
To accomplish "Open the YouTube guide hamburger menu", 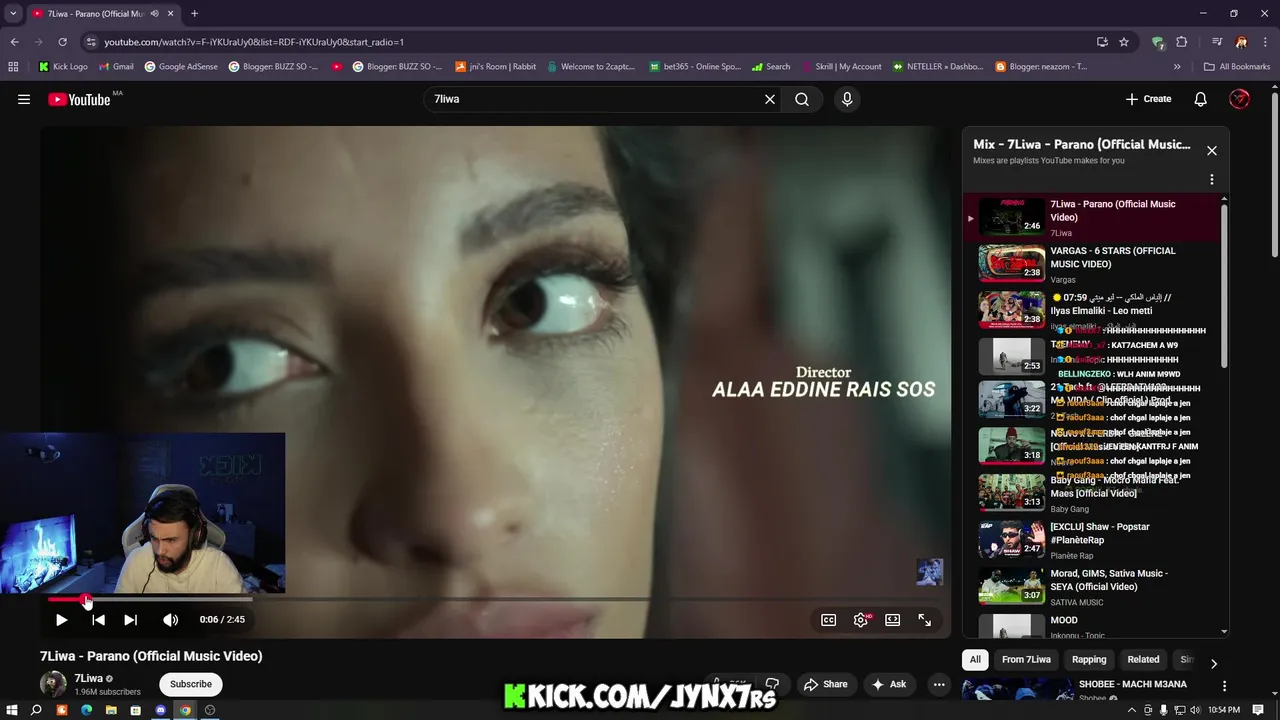I will pos(24,99).
